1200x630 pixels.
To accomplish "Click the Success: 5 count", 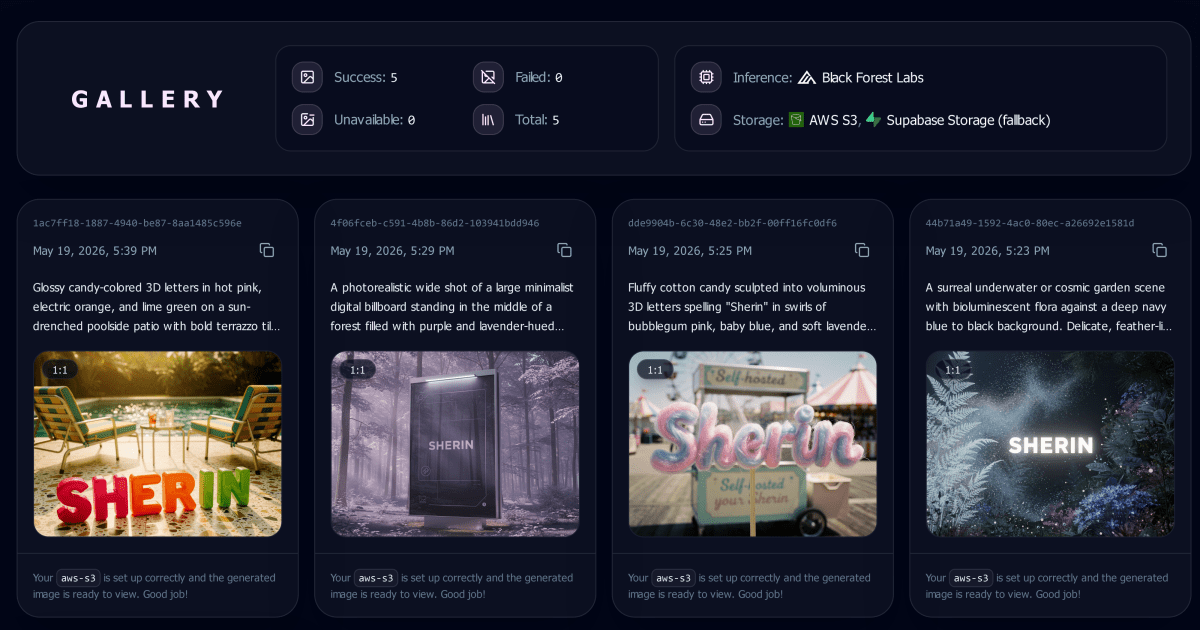I will coord(366,77).
